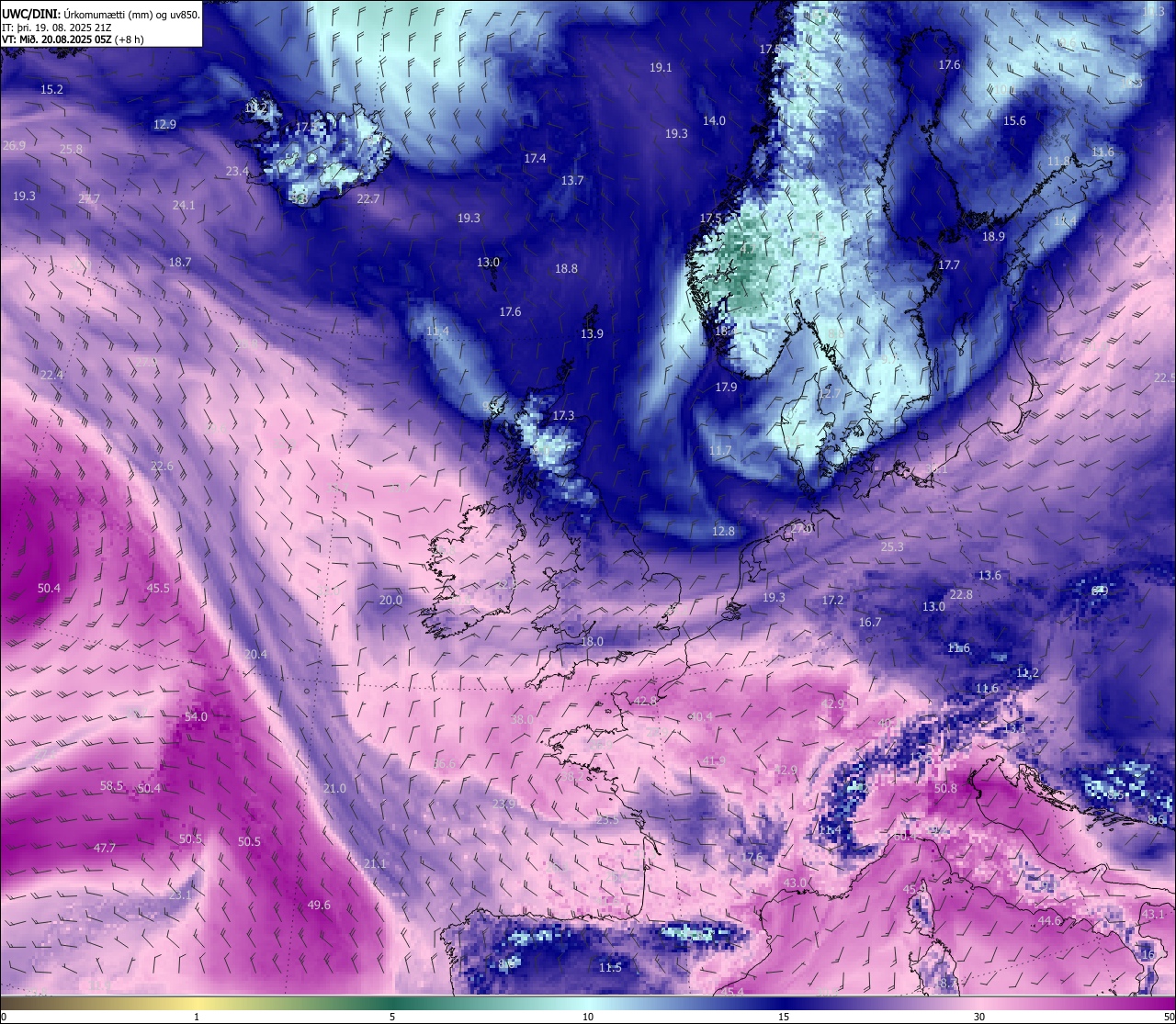Click the 19.1 value label
Image resolution: width=1176 pixels, height=1024 pixels.
661,67
